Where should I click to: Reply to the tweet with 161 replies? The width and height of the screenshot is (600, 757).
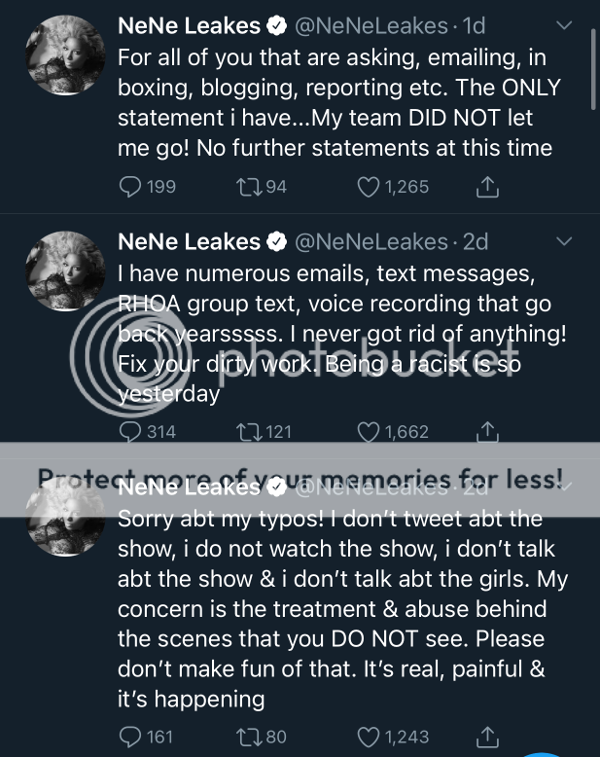click(131, 737)
